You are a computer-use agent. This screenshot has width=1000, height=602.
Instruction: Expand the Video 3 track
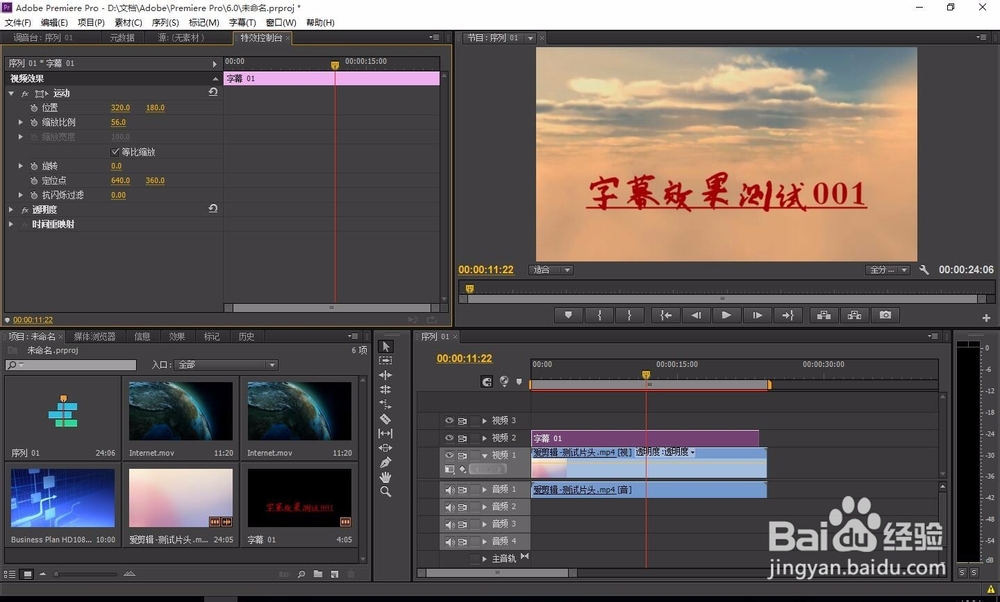point(484,421)
